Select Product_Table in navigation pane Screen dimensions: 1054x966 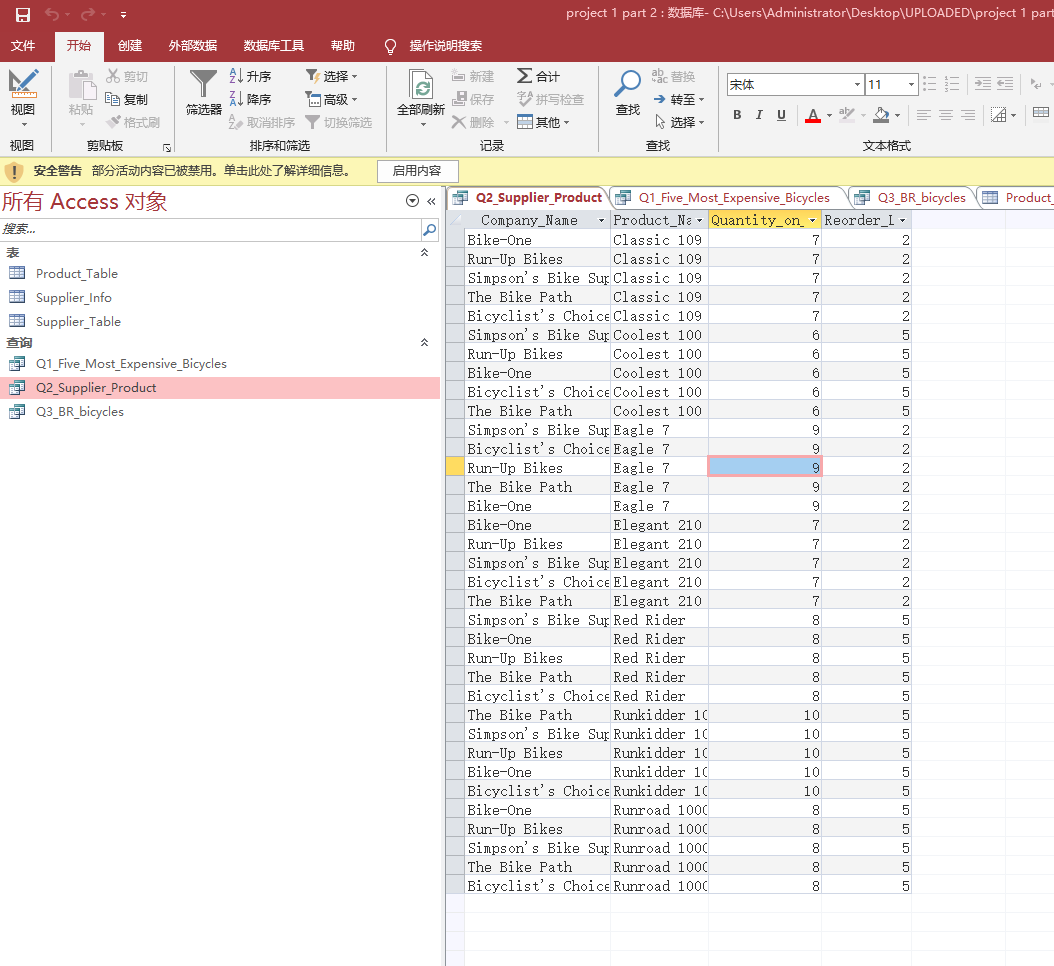coord(77,274)
